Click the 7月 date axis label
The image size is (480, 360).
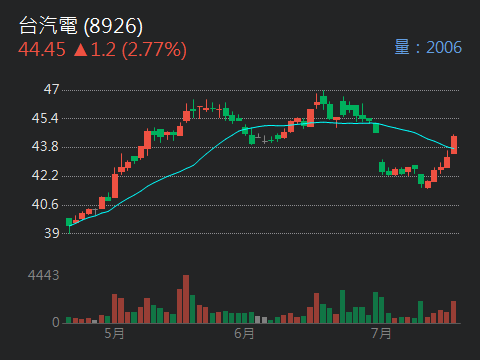(x=381, y=333)
